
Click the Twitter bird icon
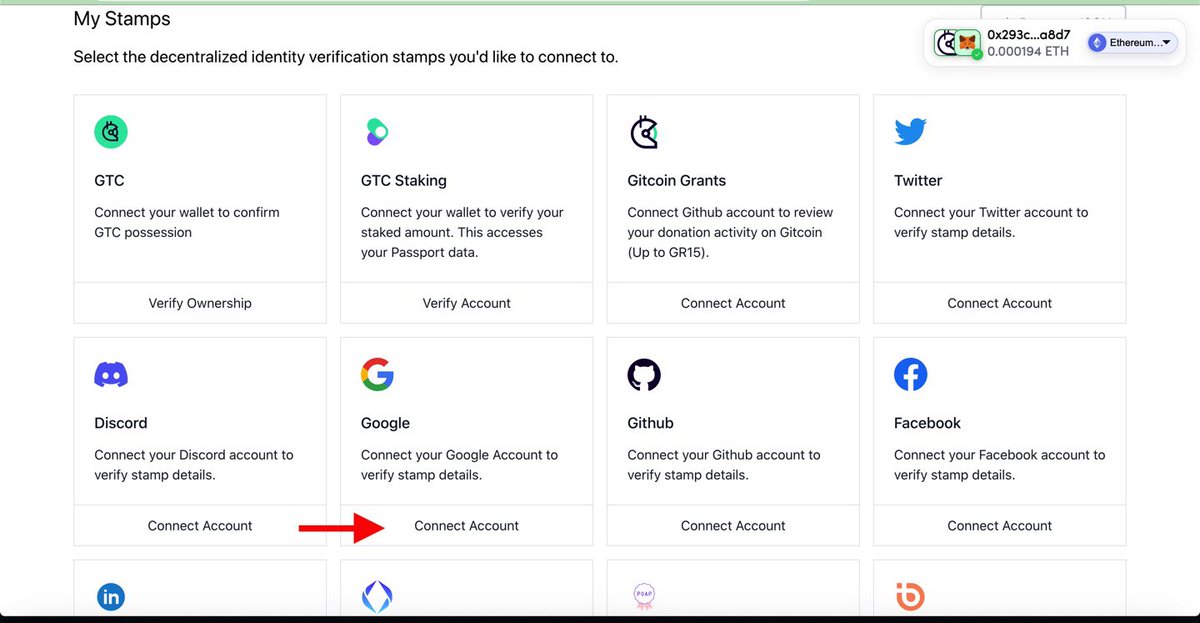pyautogui.click(x=911, y=132)
